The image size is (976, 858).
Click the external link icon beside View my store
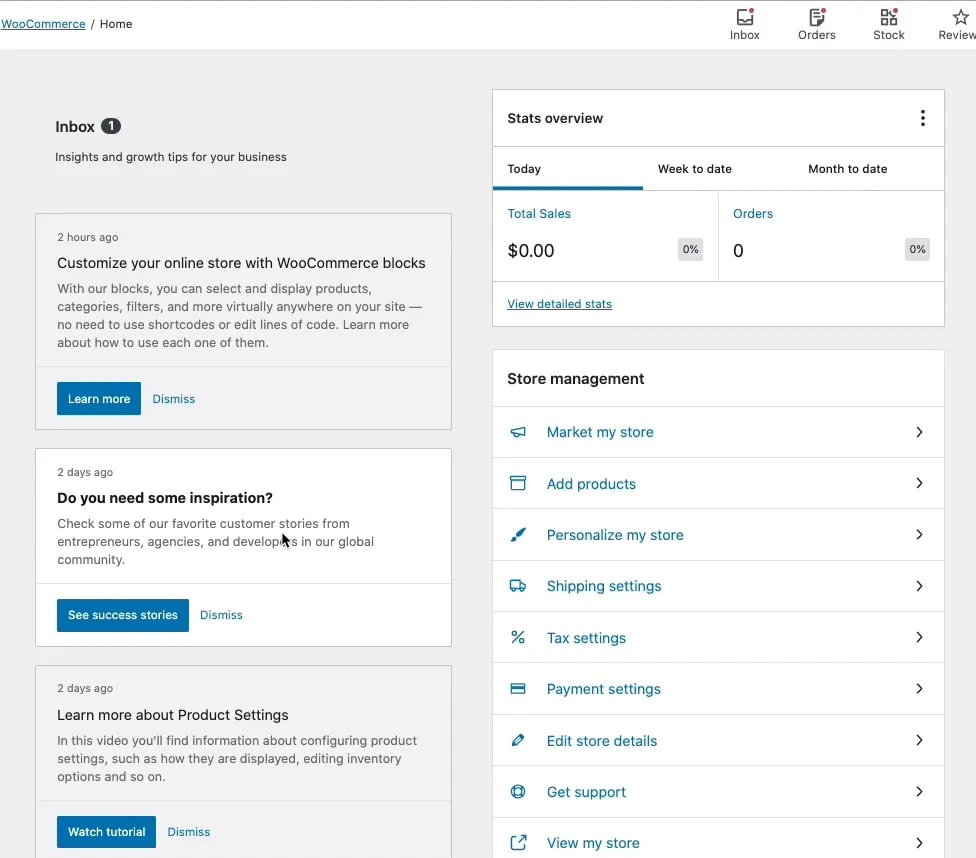point(517,843)
